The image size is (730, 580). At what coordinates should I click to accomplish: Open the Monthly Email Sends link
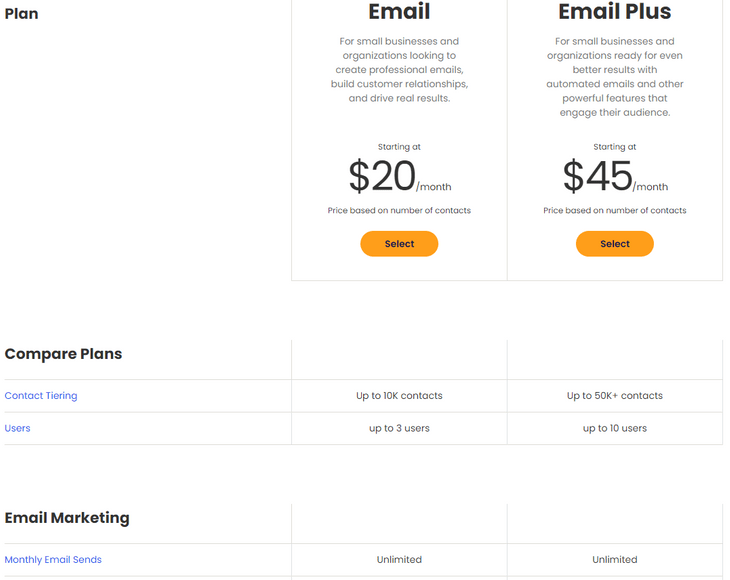click(53, 560)
